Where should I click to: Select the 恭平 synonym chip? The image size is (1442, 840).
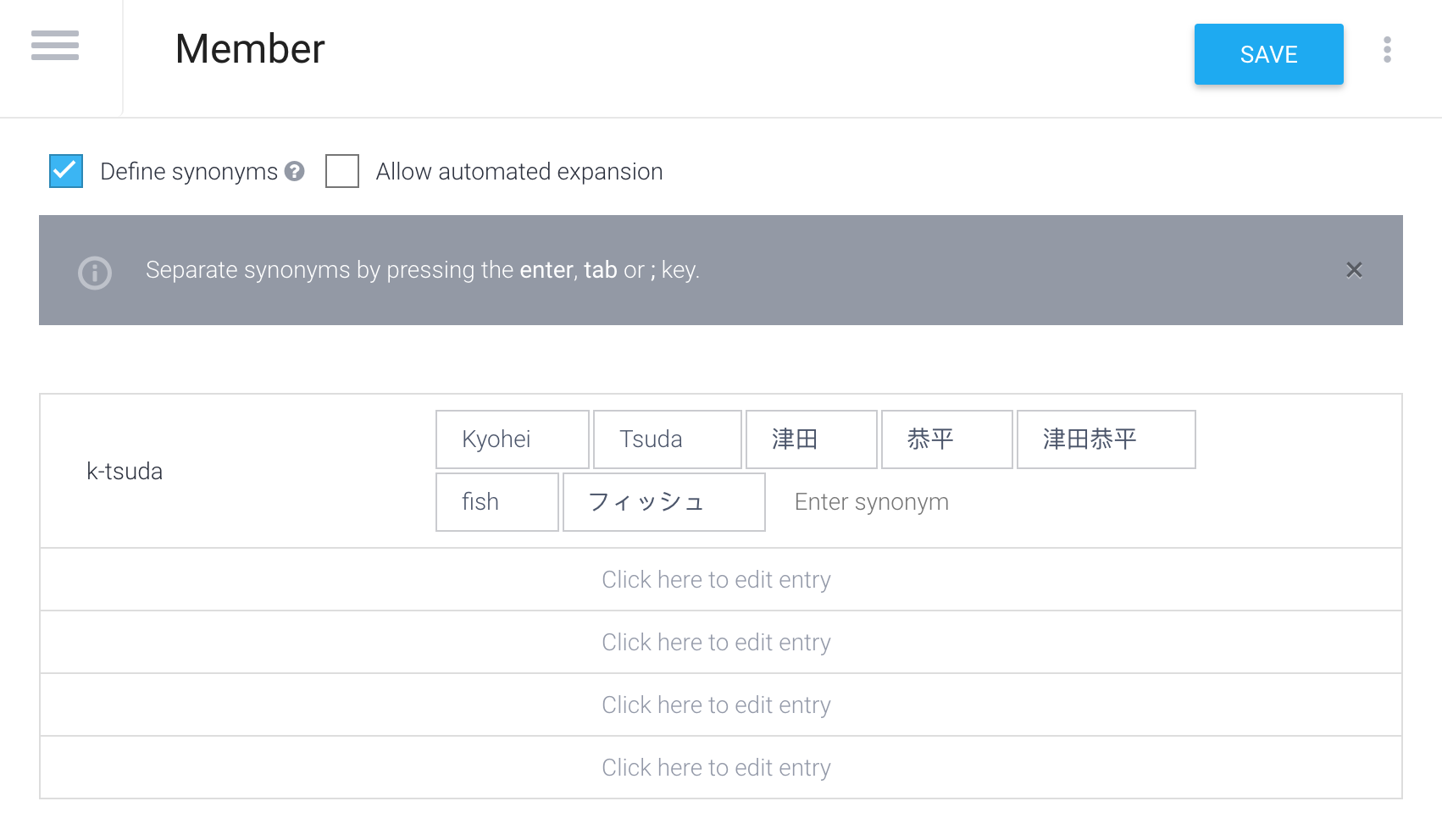coord(947,439)
